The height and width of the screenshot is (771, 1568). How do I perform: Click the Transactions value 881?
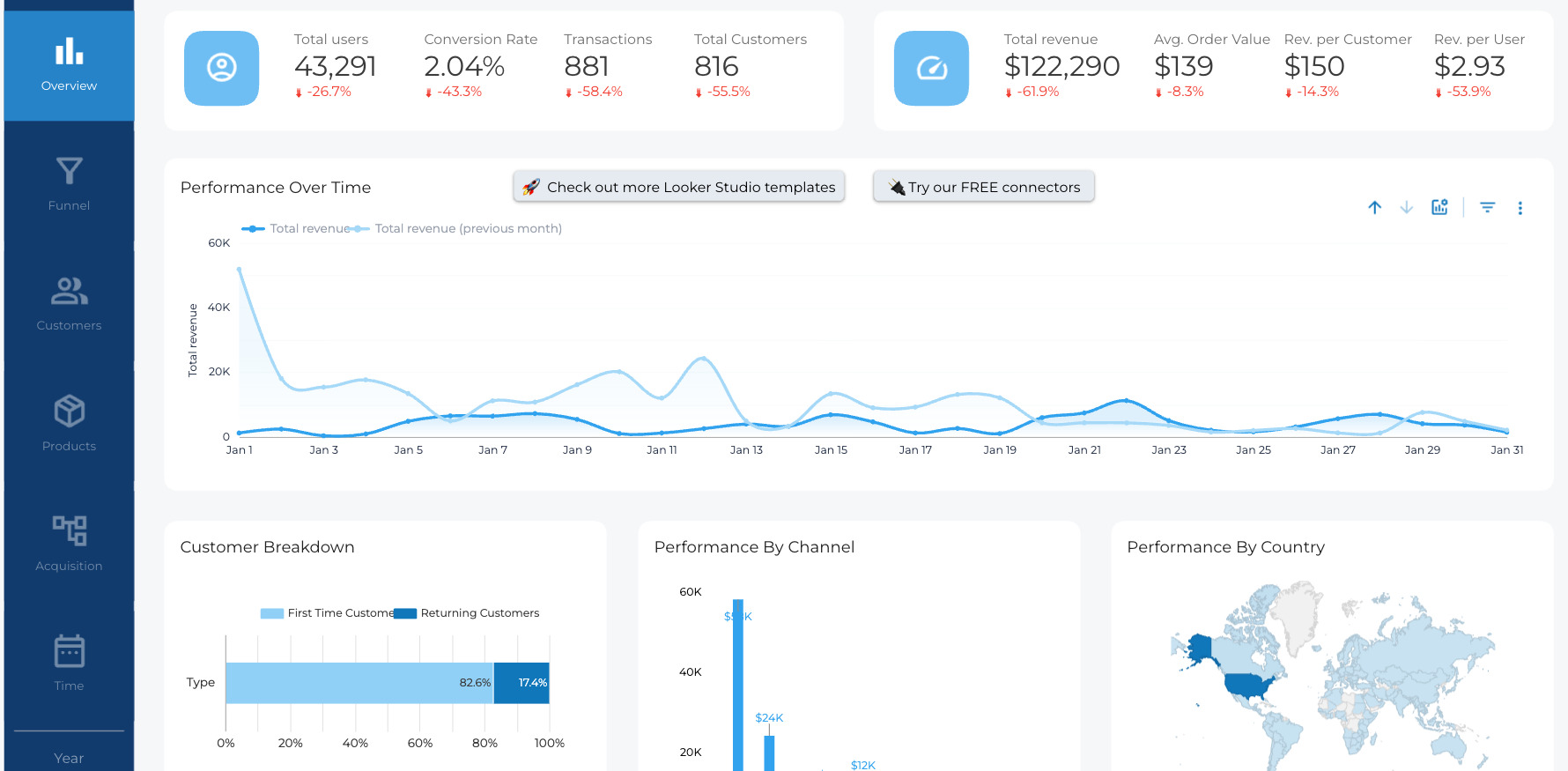587,66
